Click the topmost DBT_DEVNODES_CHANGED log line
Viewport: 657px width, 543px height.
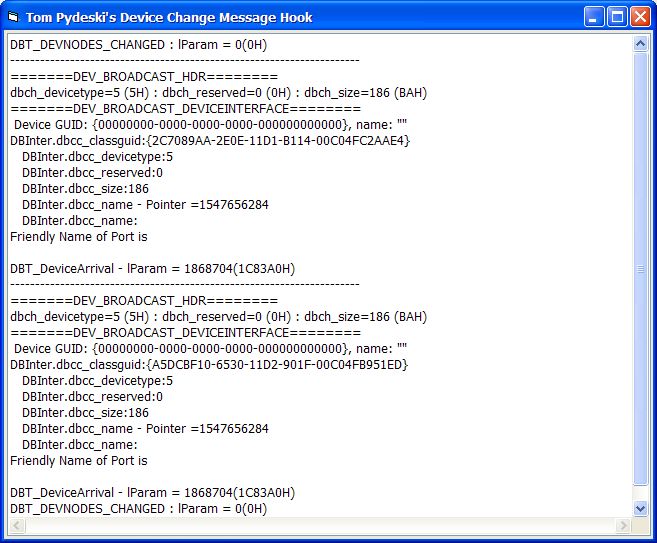(x=138, y=45)
